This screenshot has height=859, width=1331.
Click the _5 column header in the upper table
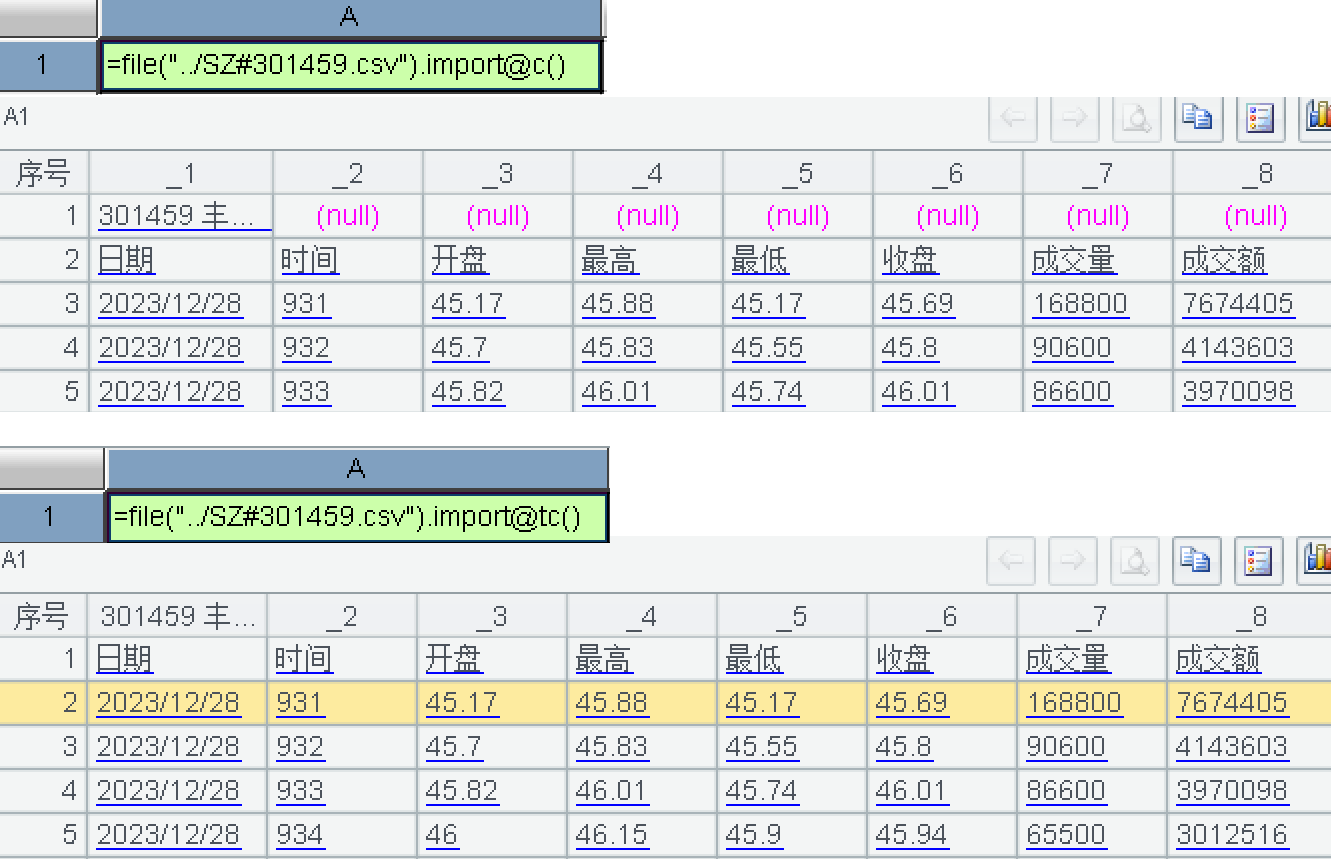(797, 173)
